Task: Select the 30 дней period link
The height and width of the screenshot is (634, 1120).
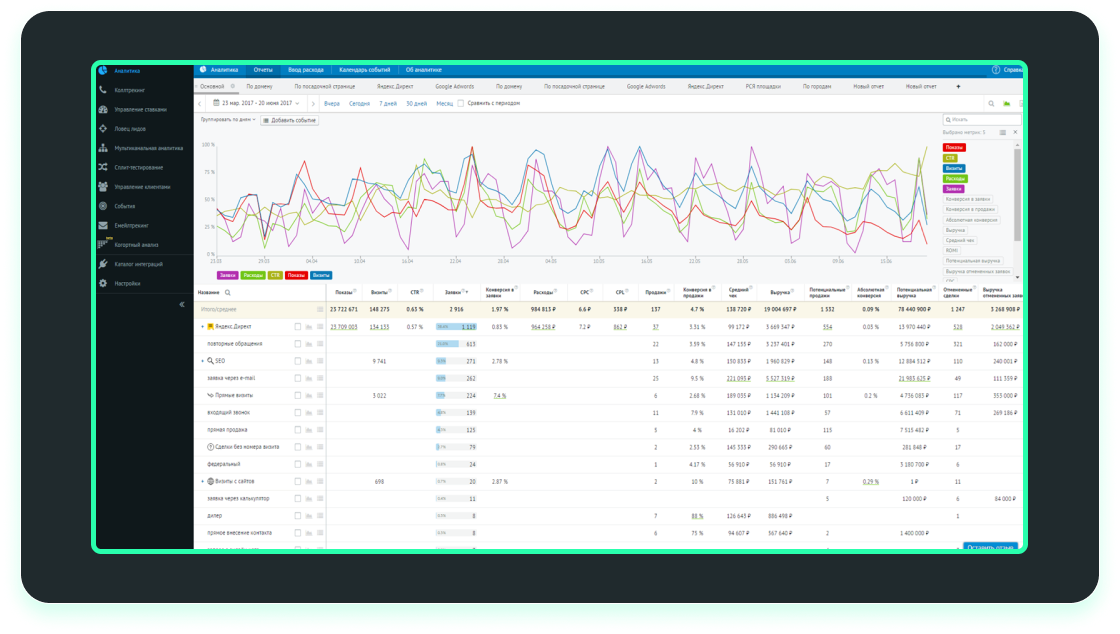Action: click(x=416, y=104)
